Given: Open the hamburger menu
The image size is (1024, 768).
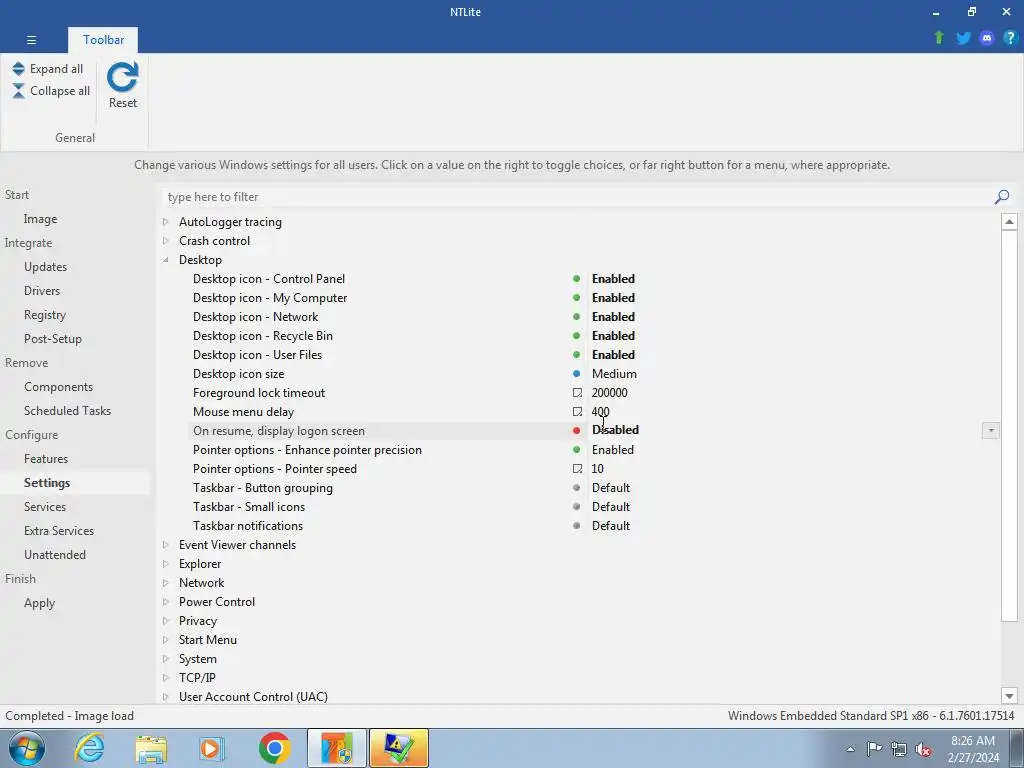Looking at the screenshot, I should (31, 40).
